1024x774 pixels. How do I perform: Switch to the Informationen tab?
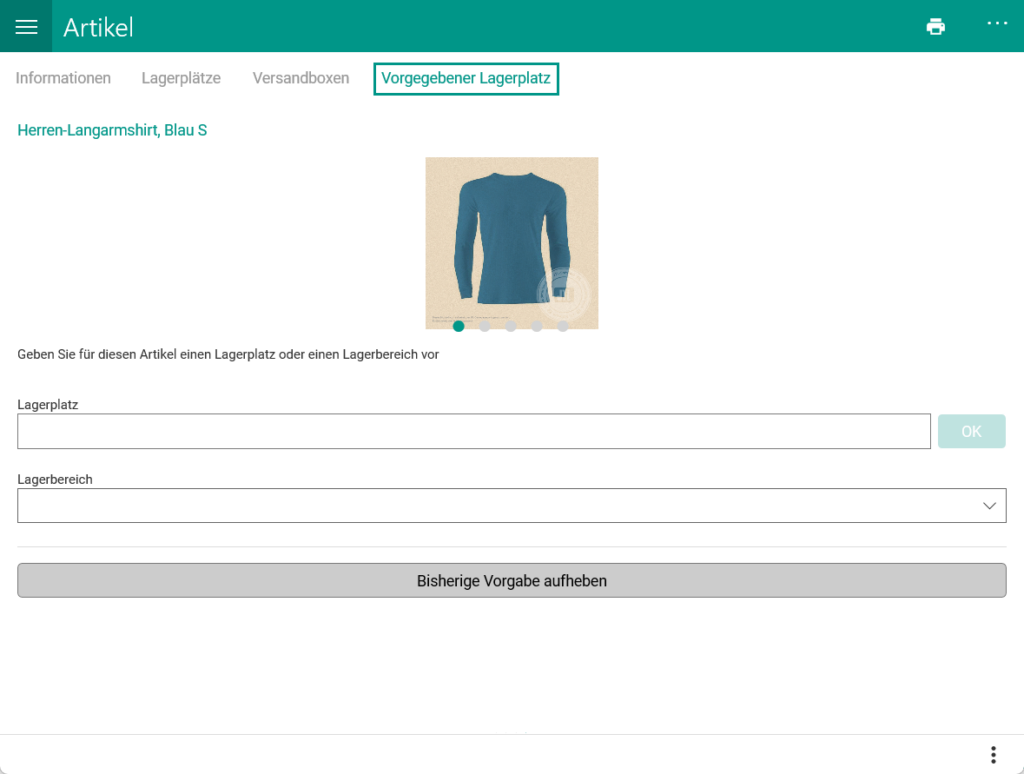click(x=63, y=78)
